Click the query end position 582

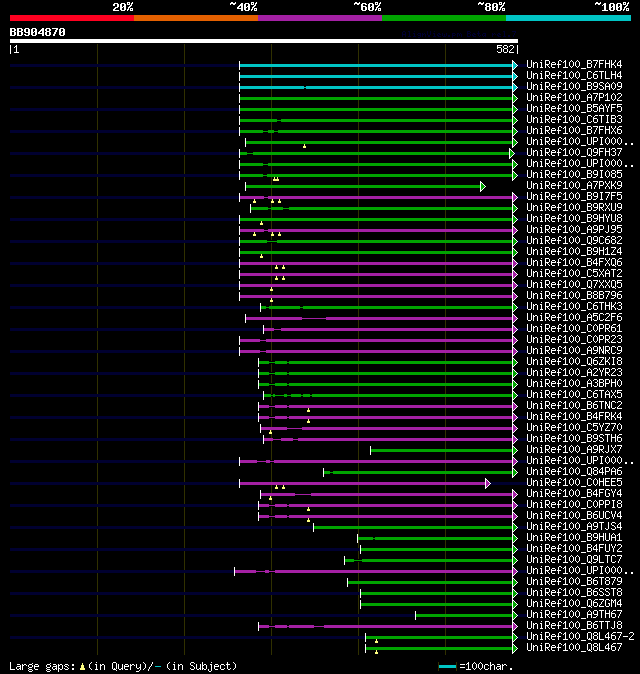point(505,49)
